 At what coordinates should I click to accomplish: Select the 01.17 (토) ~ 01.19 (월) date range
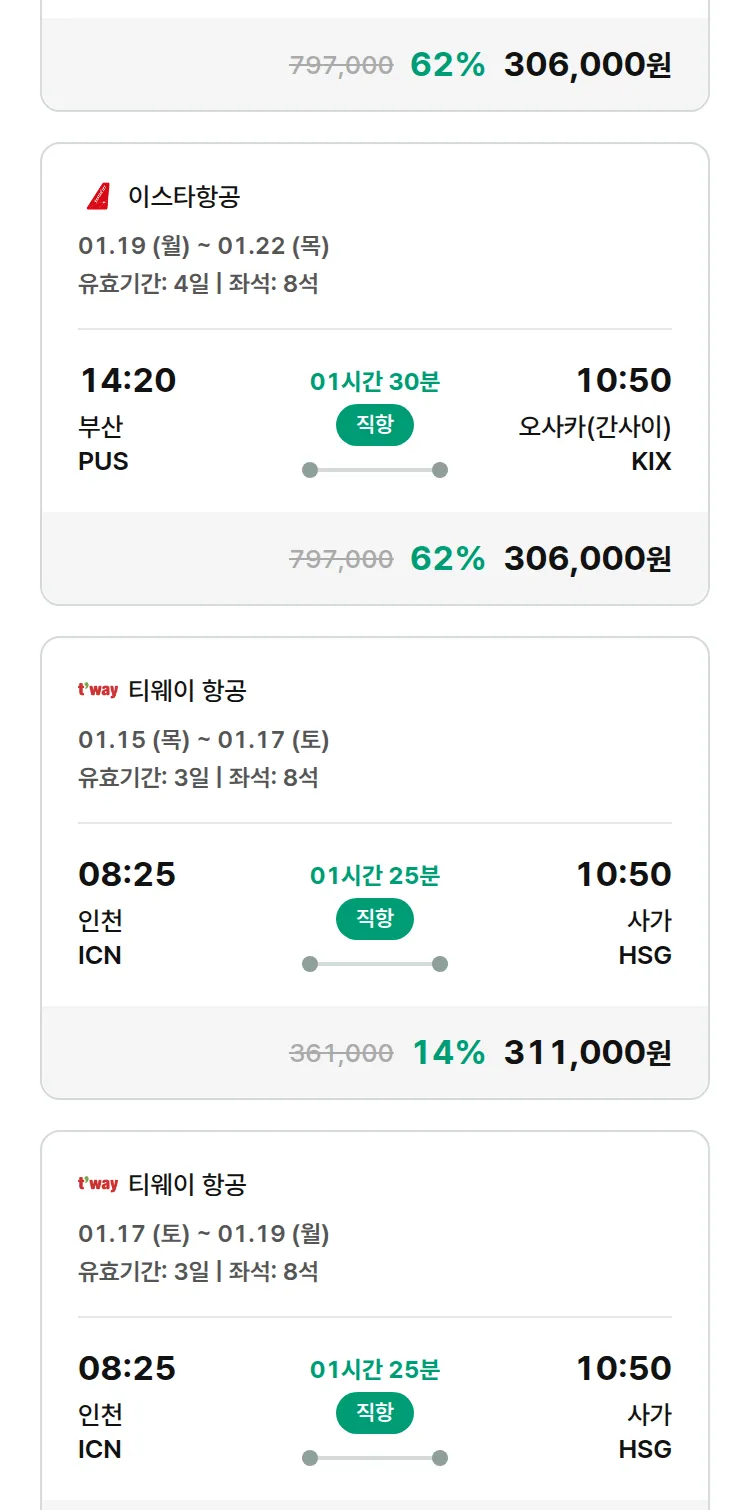204,1234
